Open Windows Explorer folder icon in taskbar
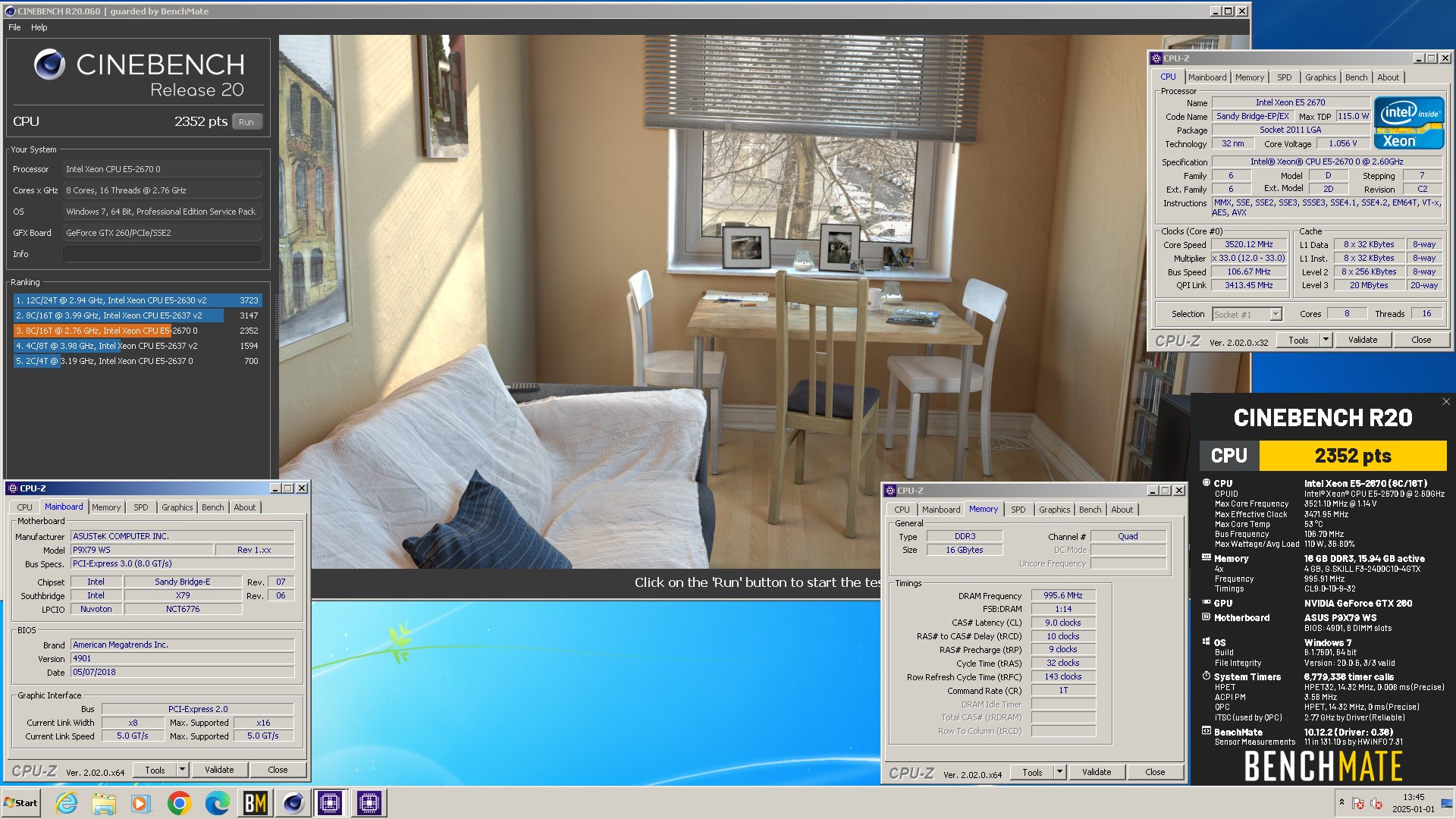Viewport: 1456px width, 819px height. tap(104, 803)
